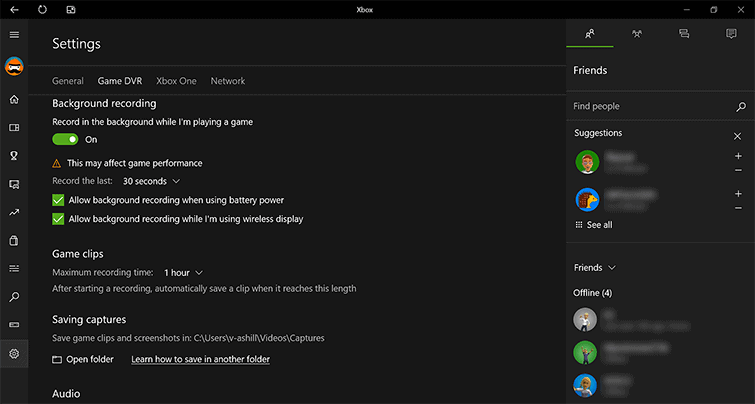Open hedgehog avatar suggested profile
The height and width of the screenshot is (404, 755).
tap(587, 200)
